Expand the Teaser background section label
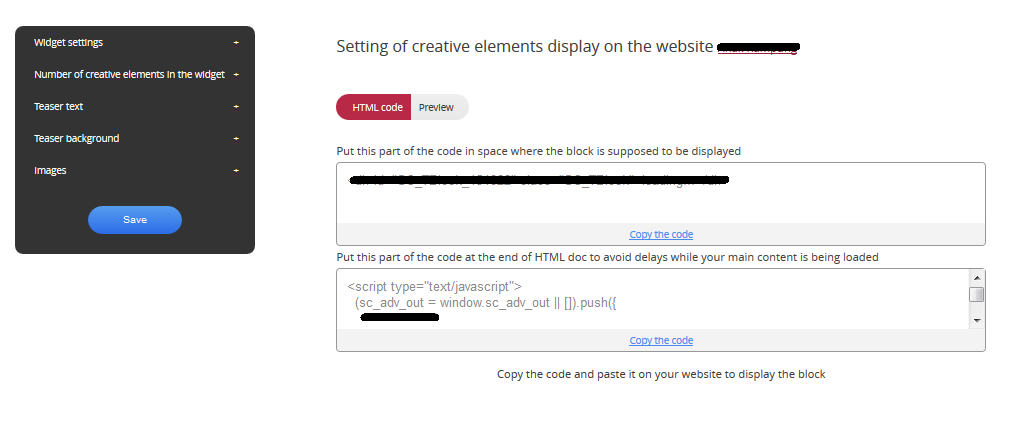Screen dimensions: 1020x441 76,139
